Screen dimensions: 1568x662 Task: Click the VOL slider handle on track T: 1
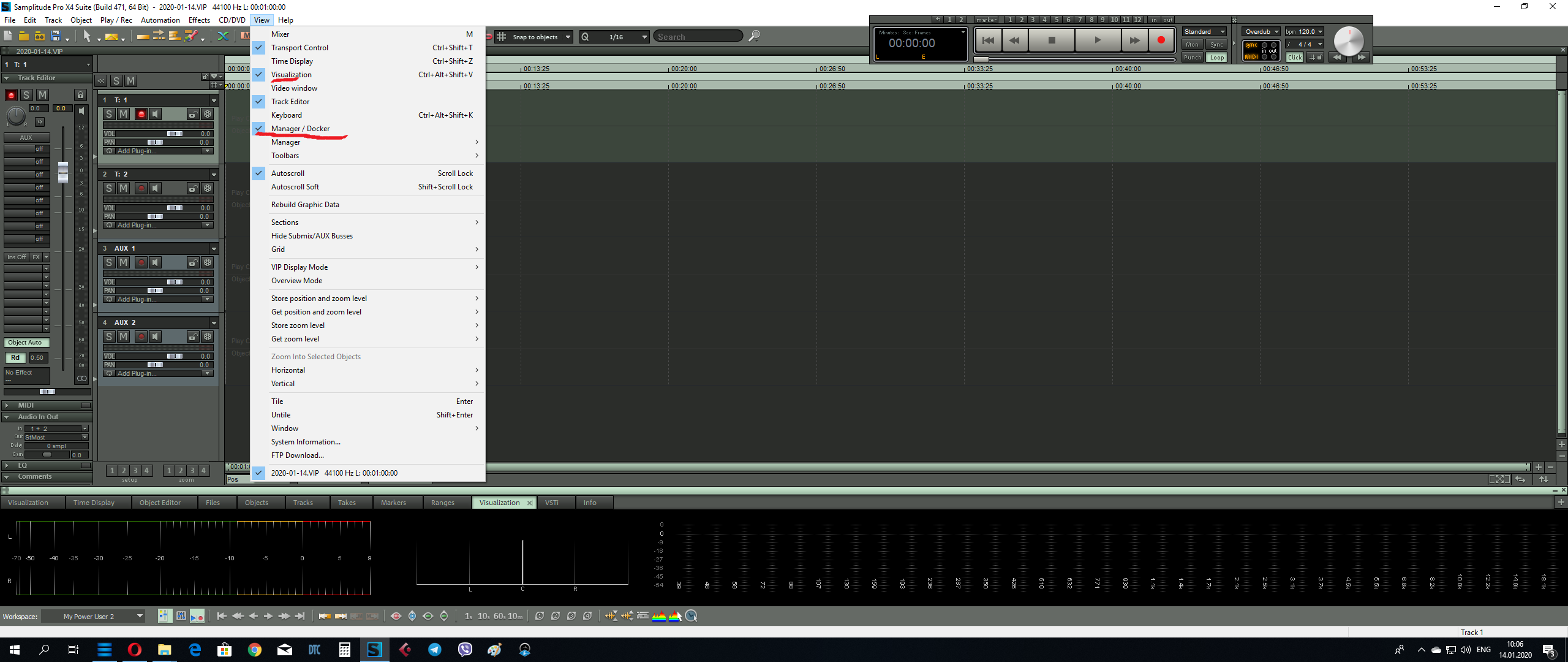click(x=175, y=134)
